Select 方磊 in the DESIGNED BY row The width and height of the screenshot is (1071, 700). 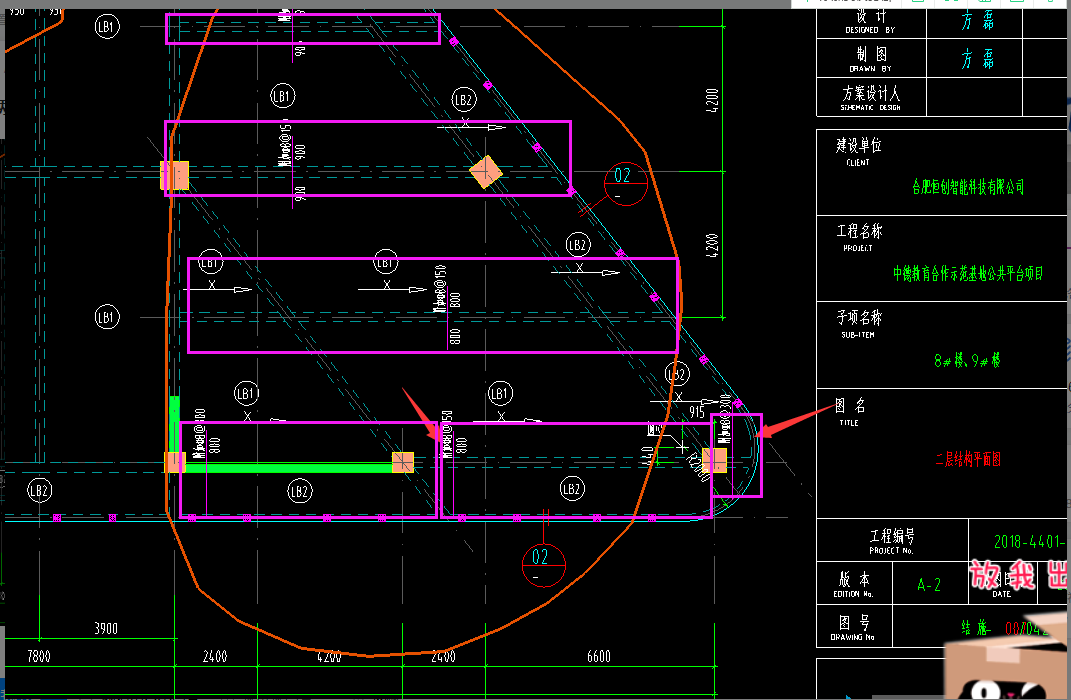point(977,20)
